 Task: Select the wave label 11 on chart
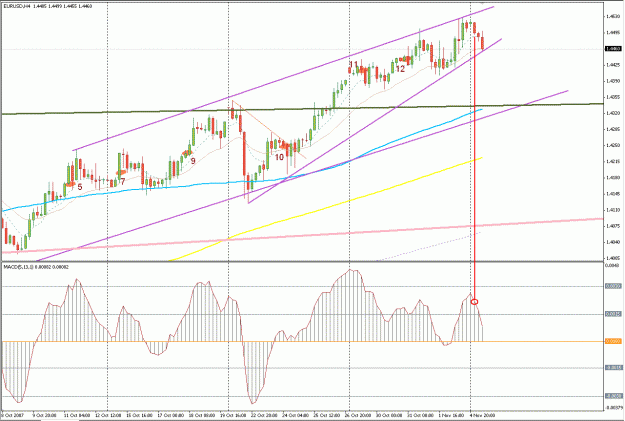coord(354,64)
